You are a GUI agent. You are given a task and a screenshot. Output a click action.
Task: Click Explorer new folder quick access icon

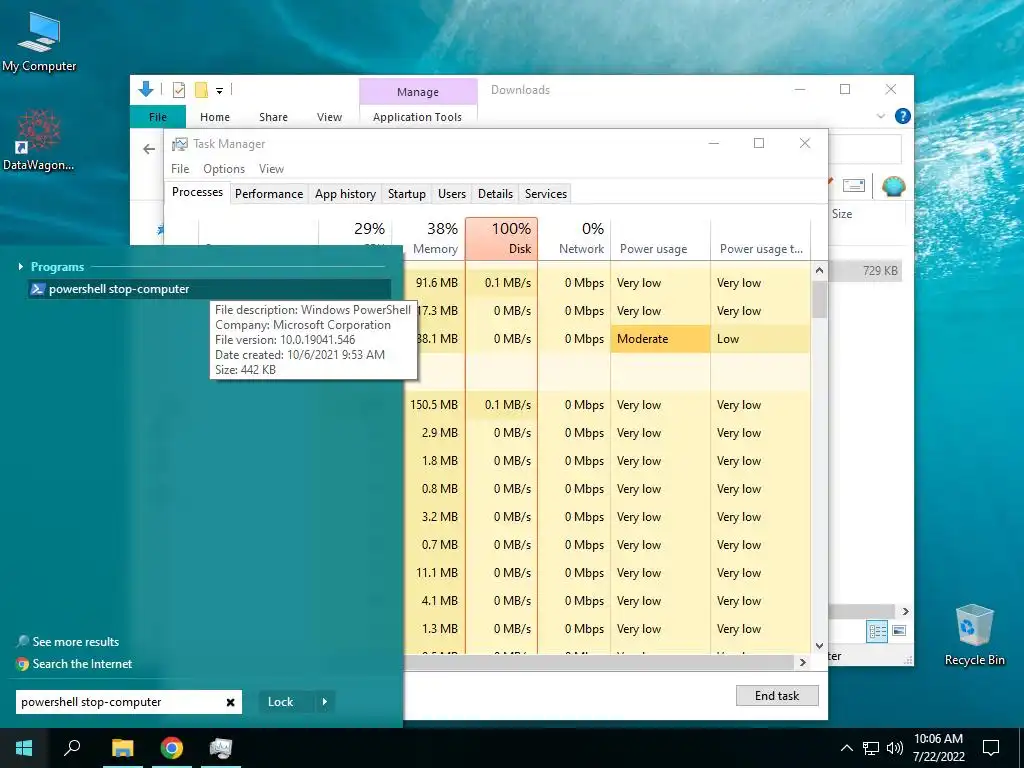[x=201, y=90]
